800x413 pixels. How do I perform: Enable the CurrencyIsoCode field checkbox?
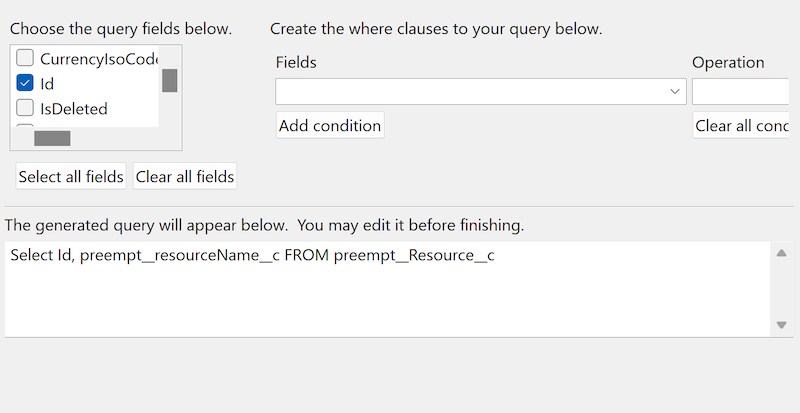(x=26, y=59)
